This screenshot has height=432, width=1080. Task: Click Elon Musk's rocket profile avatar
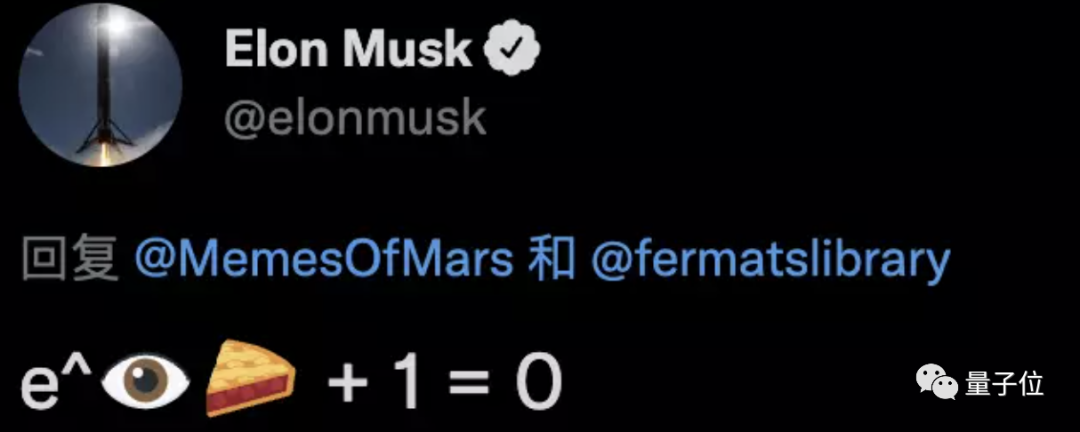click(101, 84)
